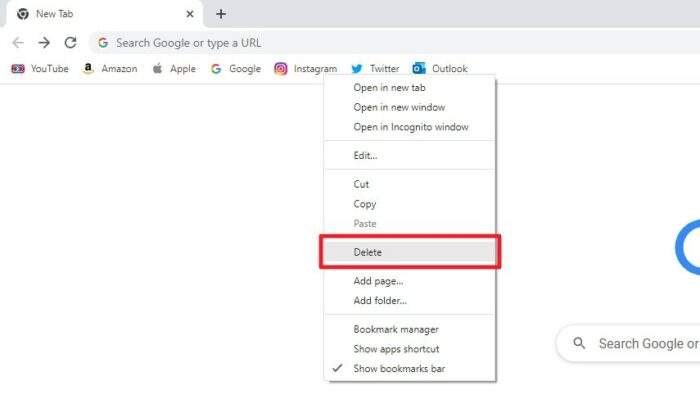Open the Google bookmark
The height and width of the screenshot is (404, 700).
236,69
